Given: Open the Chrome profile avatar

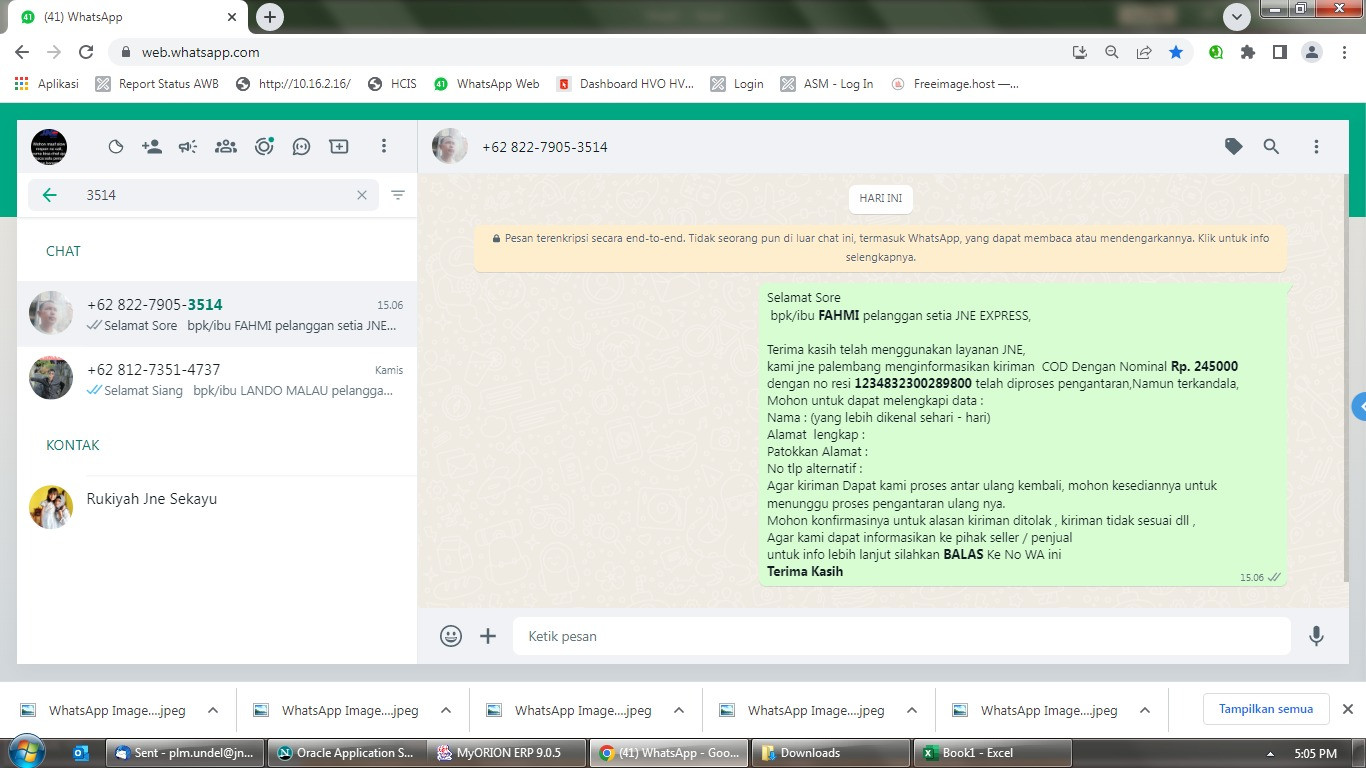Looking at the screenshot, I should [x=1313, y=52].
